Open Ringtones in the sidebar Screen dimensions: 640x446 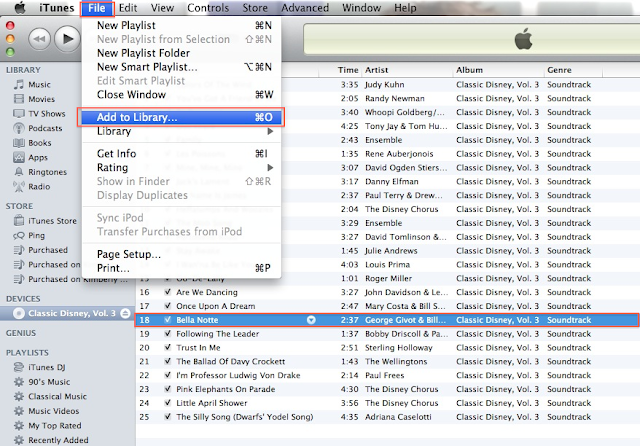tap(47, 172)
